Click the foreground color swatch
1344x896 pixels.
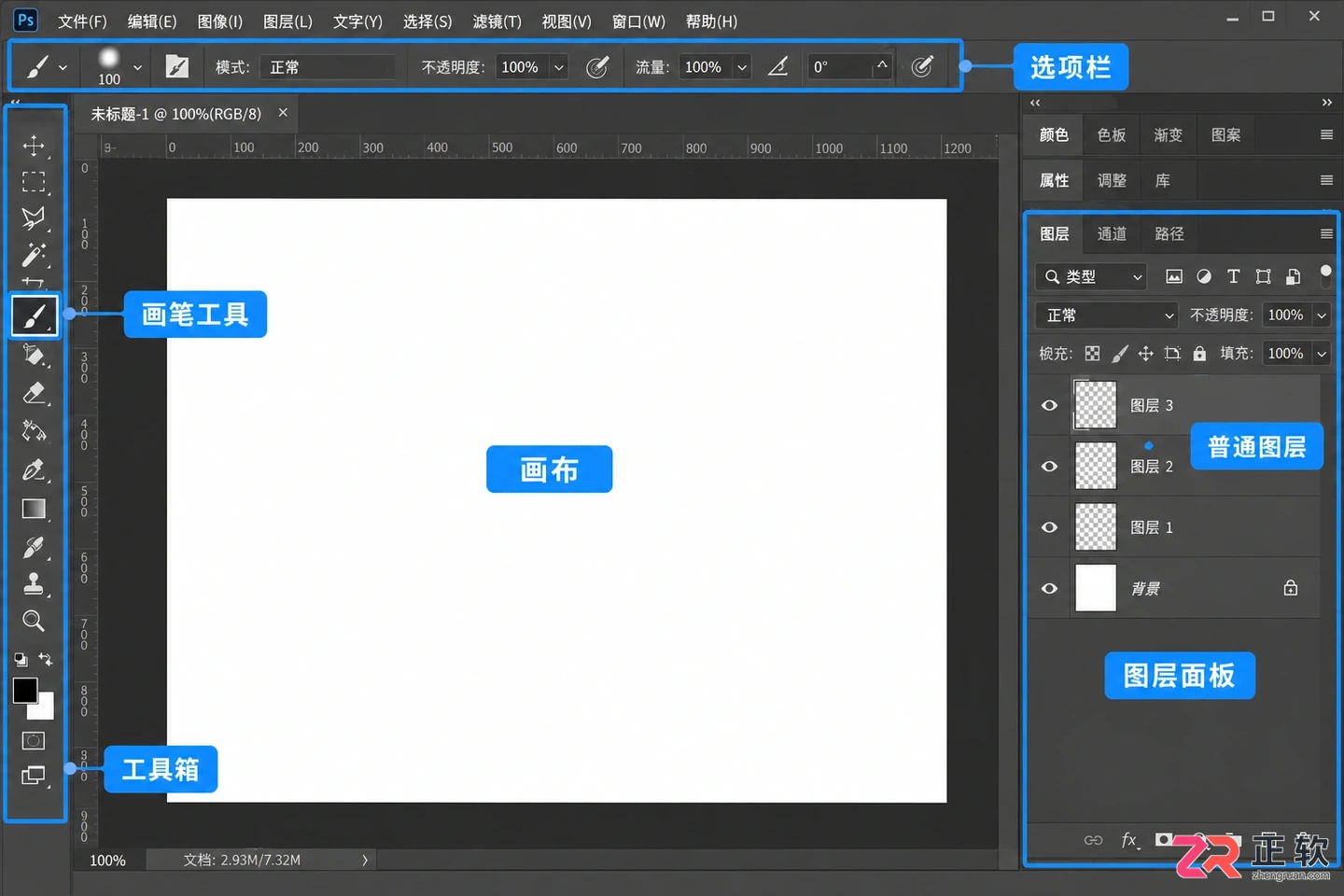pyautogui.click(x=25, y=690)
